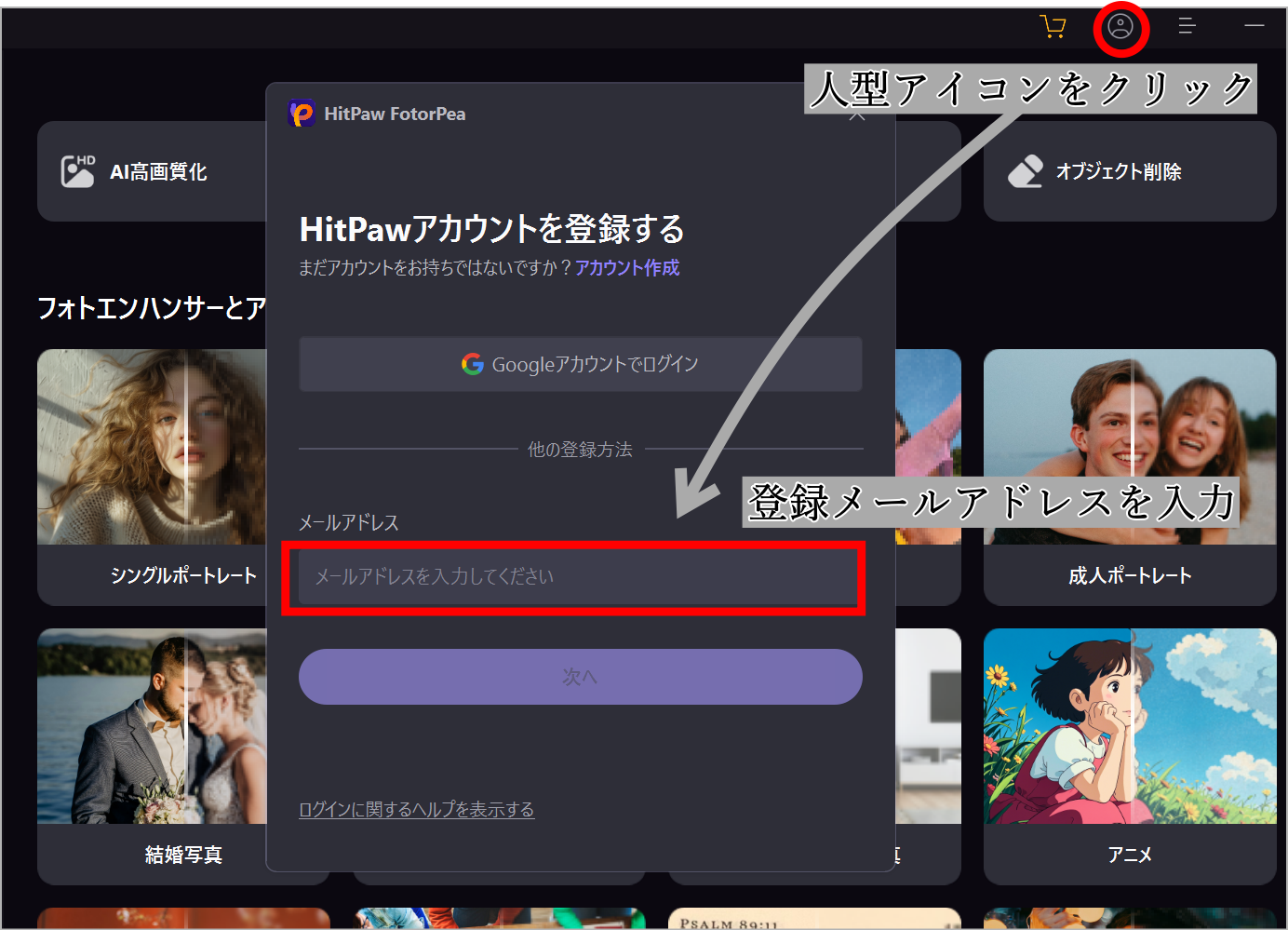Choose the シングルポートレート thumbnail
The width and height of the screenshot is (1288, 930).
151,447
